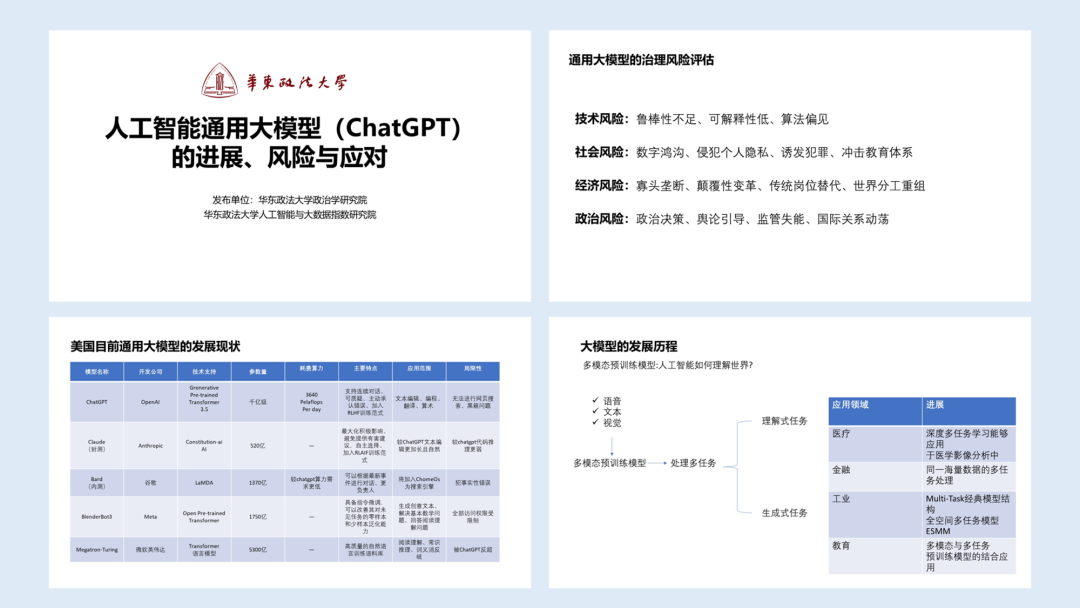Click the '生成式任务' branch label
This screenshot has height=608, width=1080.
[x=785, y=513]
